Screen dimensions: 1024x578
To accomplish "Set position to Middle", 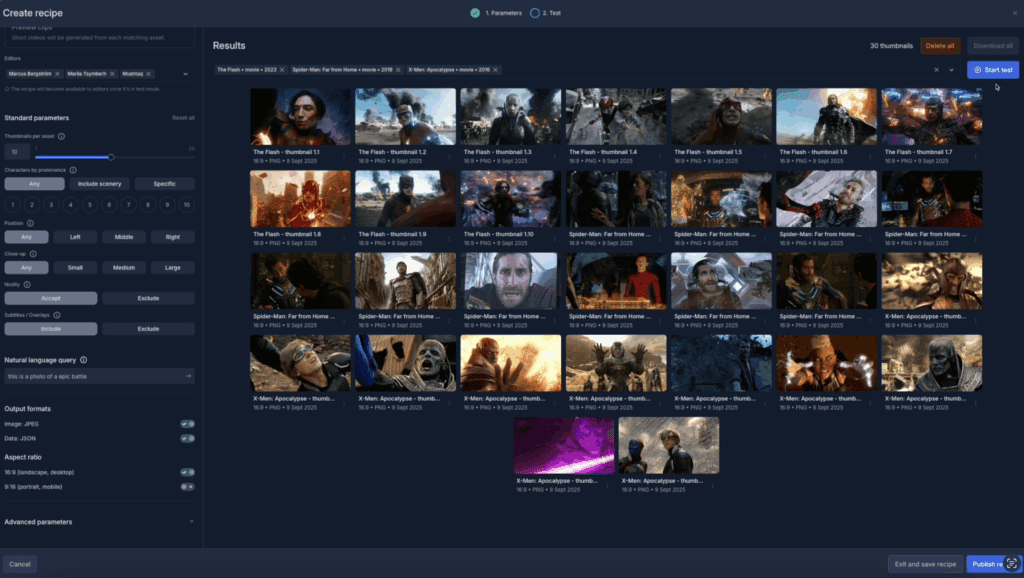I will (123, 237).
